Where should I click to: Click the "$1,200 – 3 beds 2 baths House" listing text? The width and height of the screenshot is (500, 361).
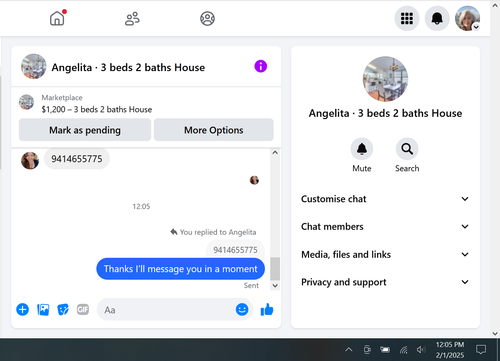(97, 109)
